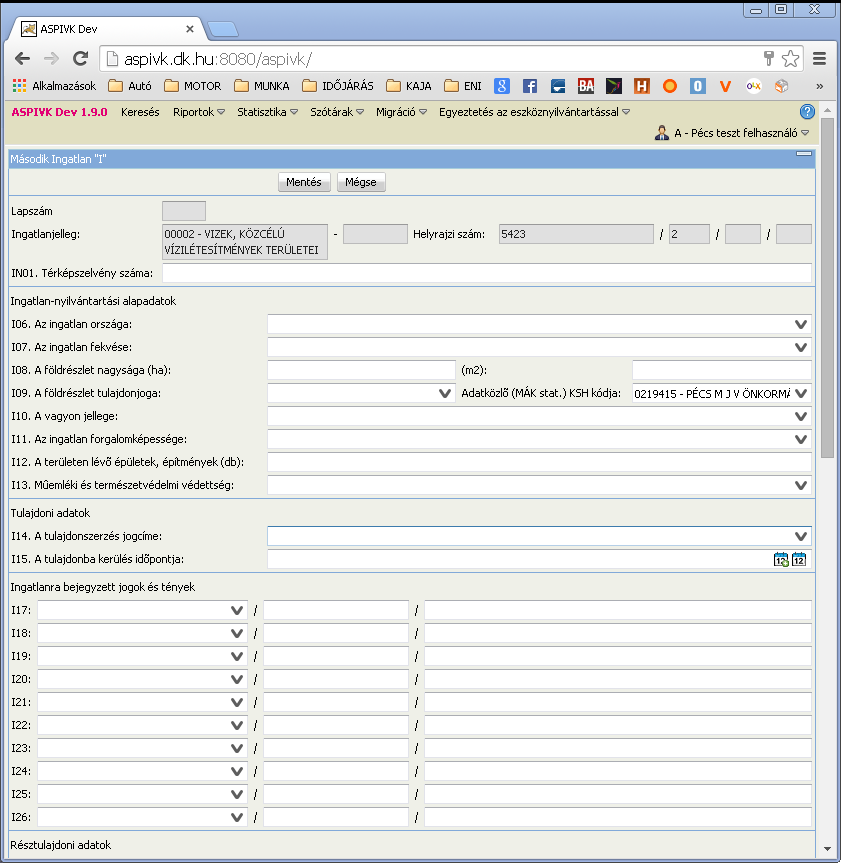Viewport: 841px width, 863px height.
Task: Click the Mégse button
Action: (x=361, y=182)
